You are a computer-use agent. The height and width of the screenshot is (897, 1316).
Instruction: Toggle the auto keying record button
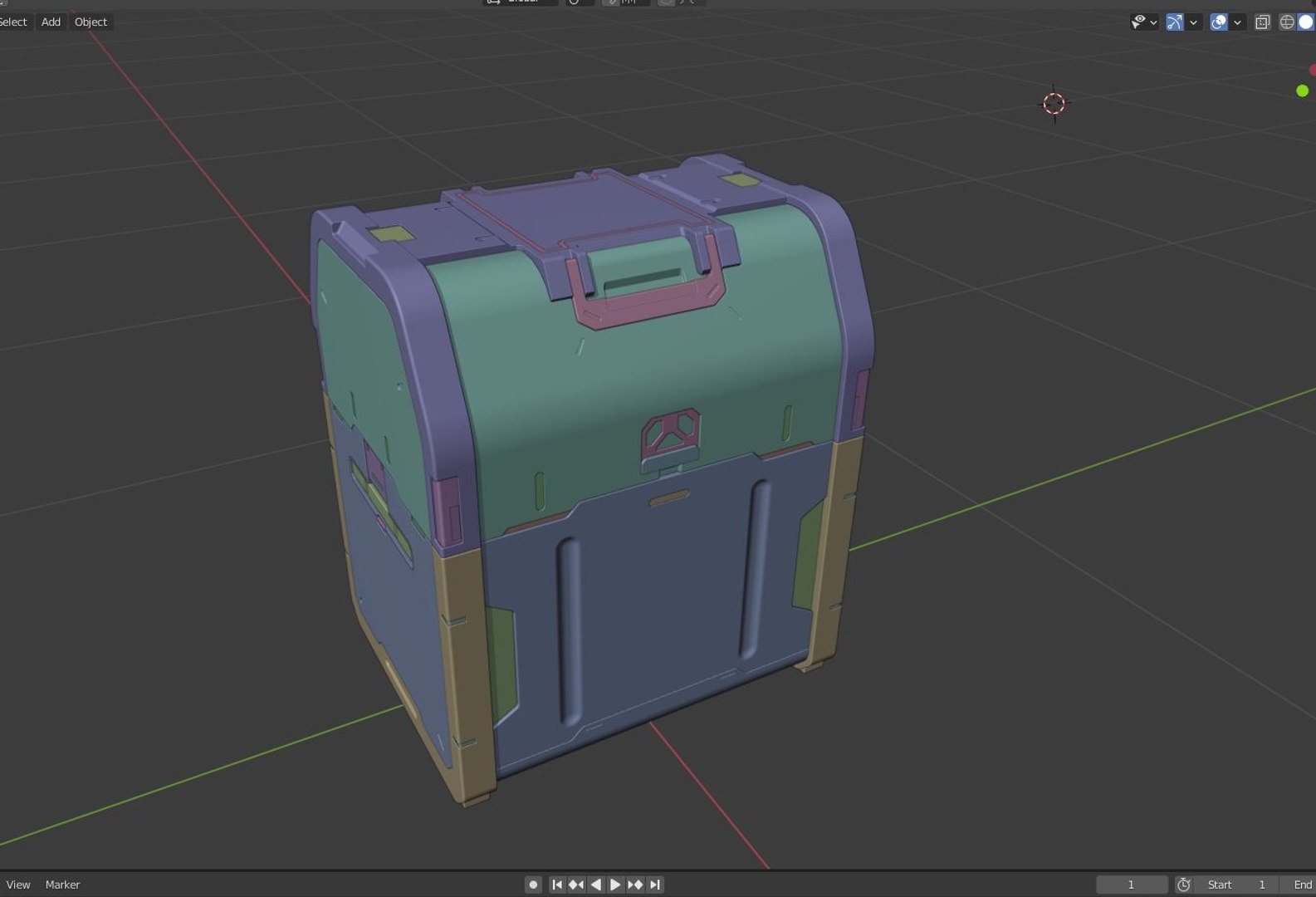(x=533, y=885)
